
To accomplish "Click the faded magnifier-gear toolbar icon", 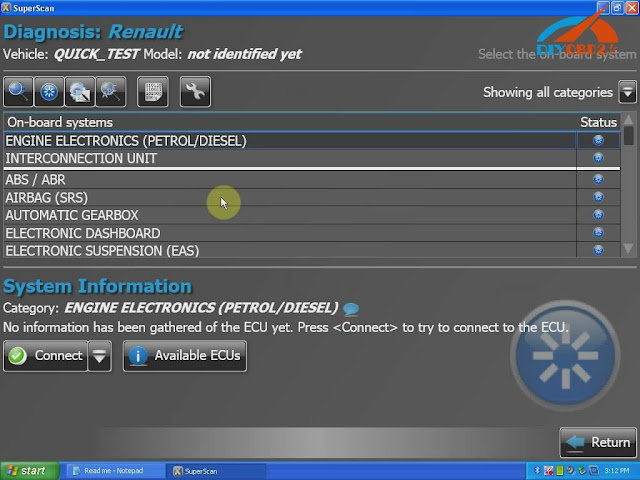I will pos(111,91).
